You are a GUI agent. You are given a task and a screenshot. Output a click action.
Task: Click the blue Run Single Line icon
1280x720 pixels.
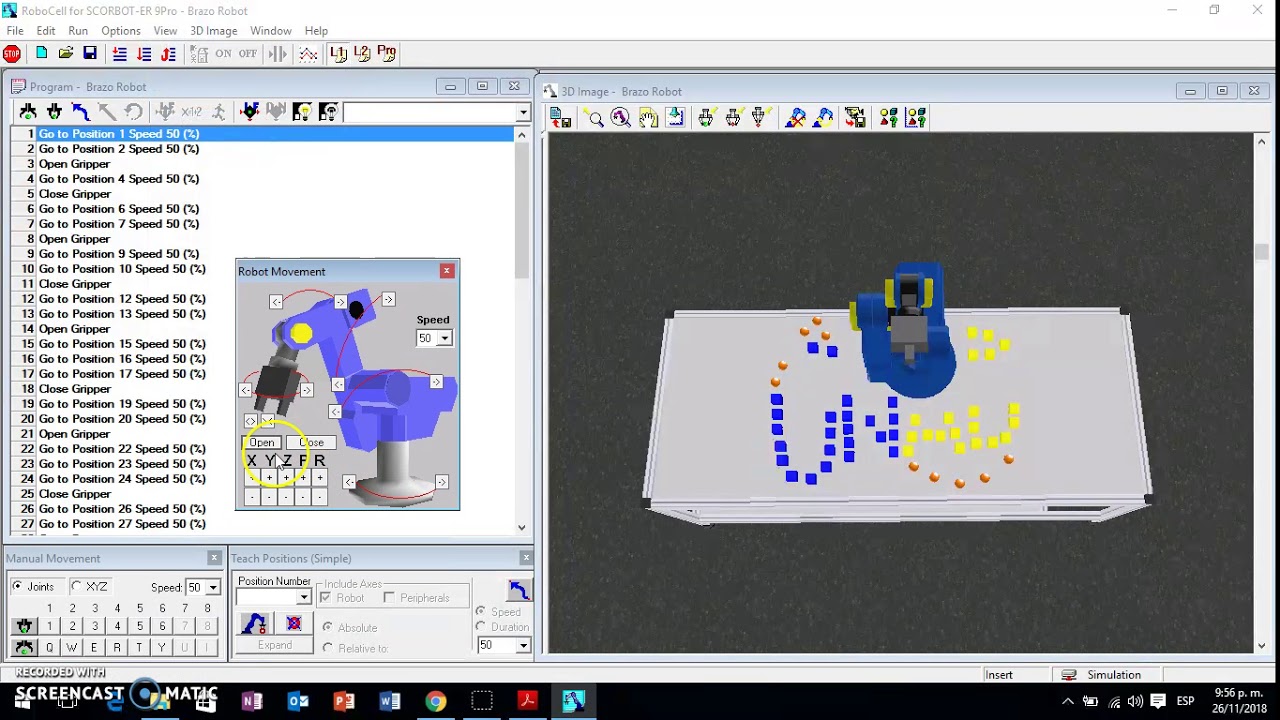pyautogui.click(x=119, y=54)
